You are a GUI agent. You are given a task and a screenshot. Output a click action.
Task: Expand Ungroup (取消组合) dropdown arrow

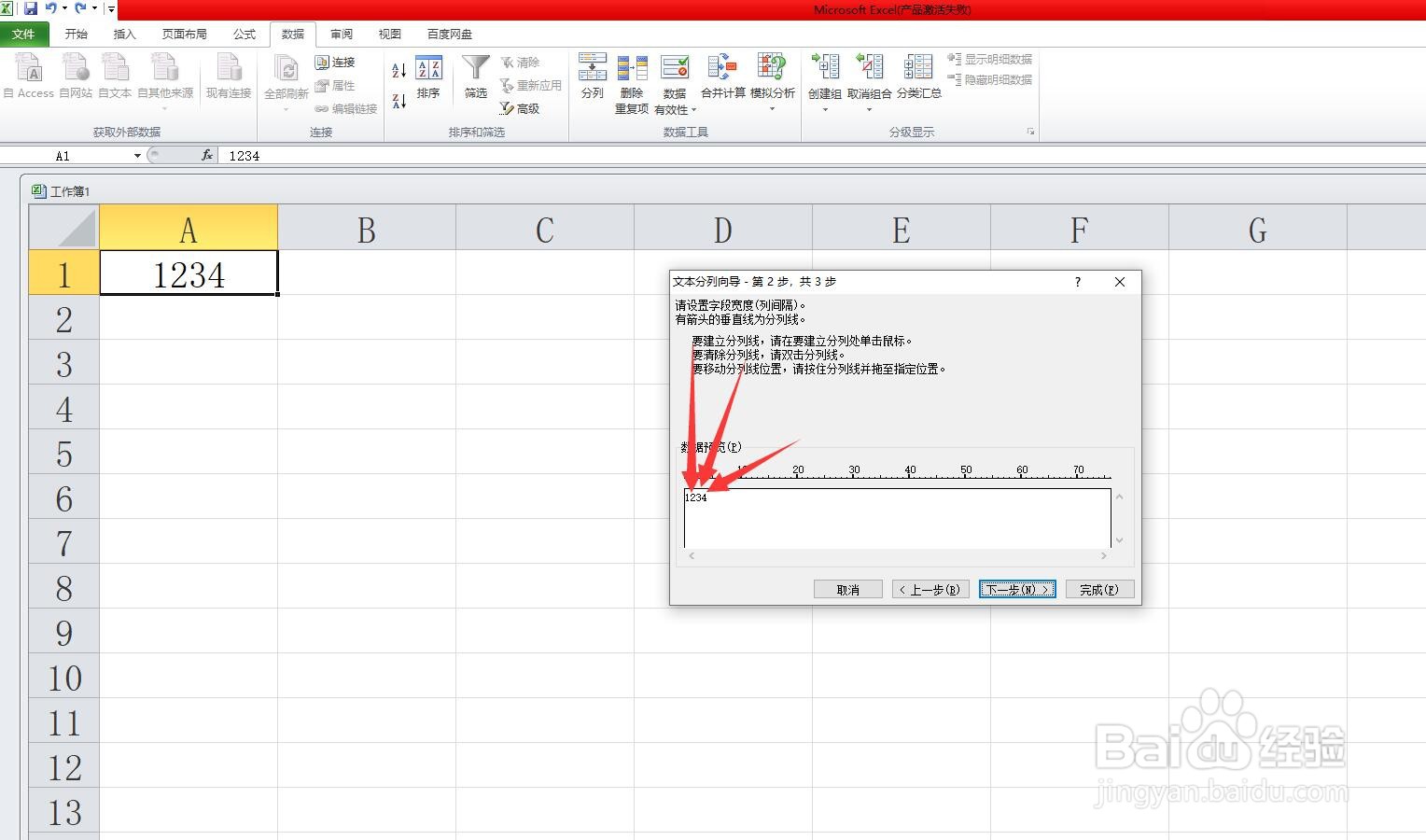coord(869,109)
